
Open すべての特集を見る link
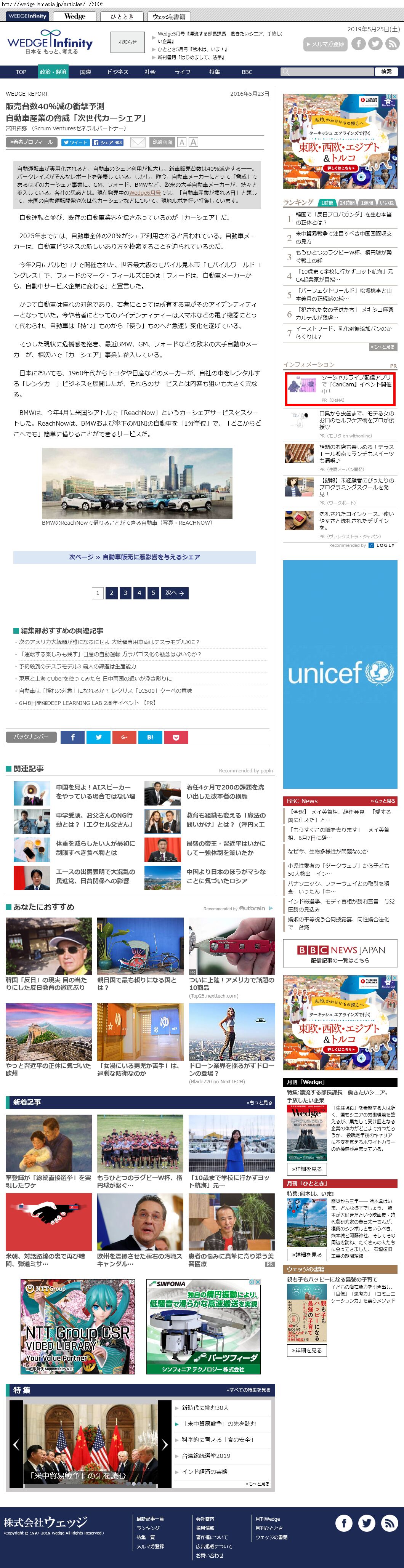(x=249, y=1390)
